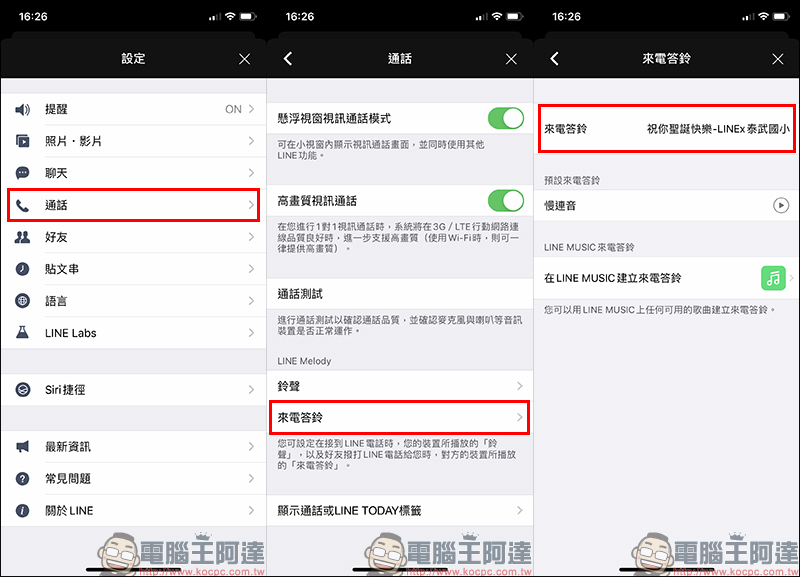This screenshot has width=800, height=577.
Task: Open 好友 row chevron
Action: [251, 237]
